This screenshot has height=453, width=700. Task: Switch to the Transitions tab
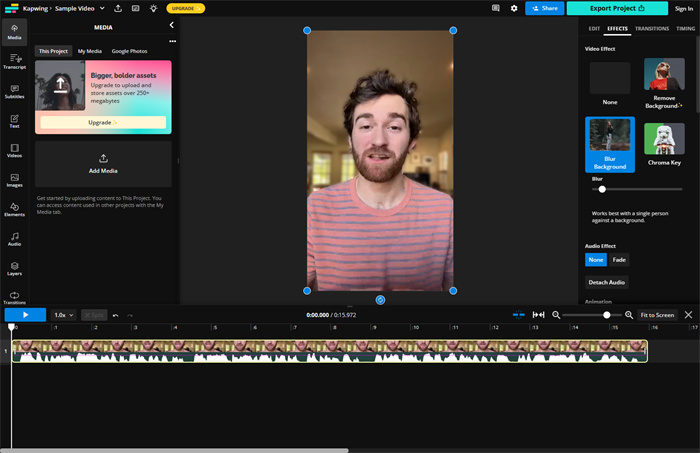[x=652, y=29]
